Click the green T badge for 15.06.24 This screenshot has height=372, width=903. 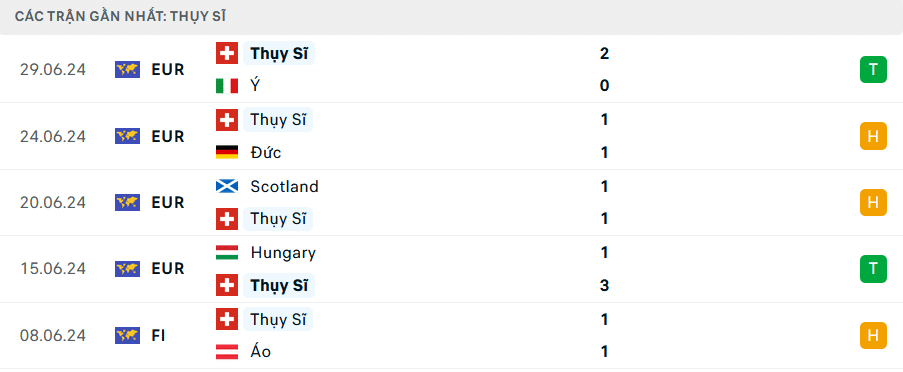pos(874,269)
